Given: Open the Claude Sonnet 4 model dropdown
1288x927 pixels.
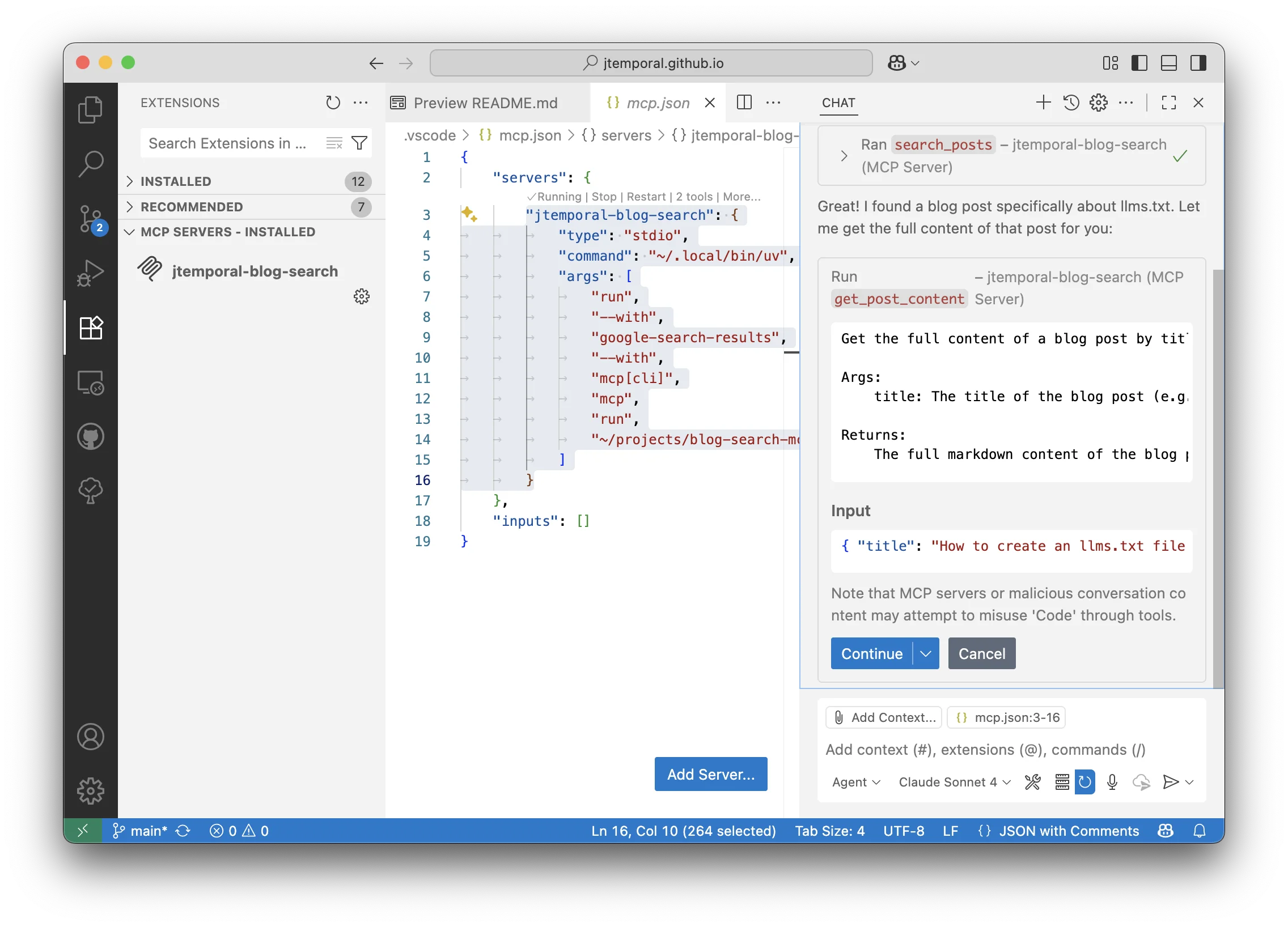Looking at the screenshot, I should click(x=954, y=782).
